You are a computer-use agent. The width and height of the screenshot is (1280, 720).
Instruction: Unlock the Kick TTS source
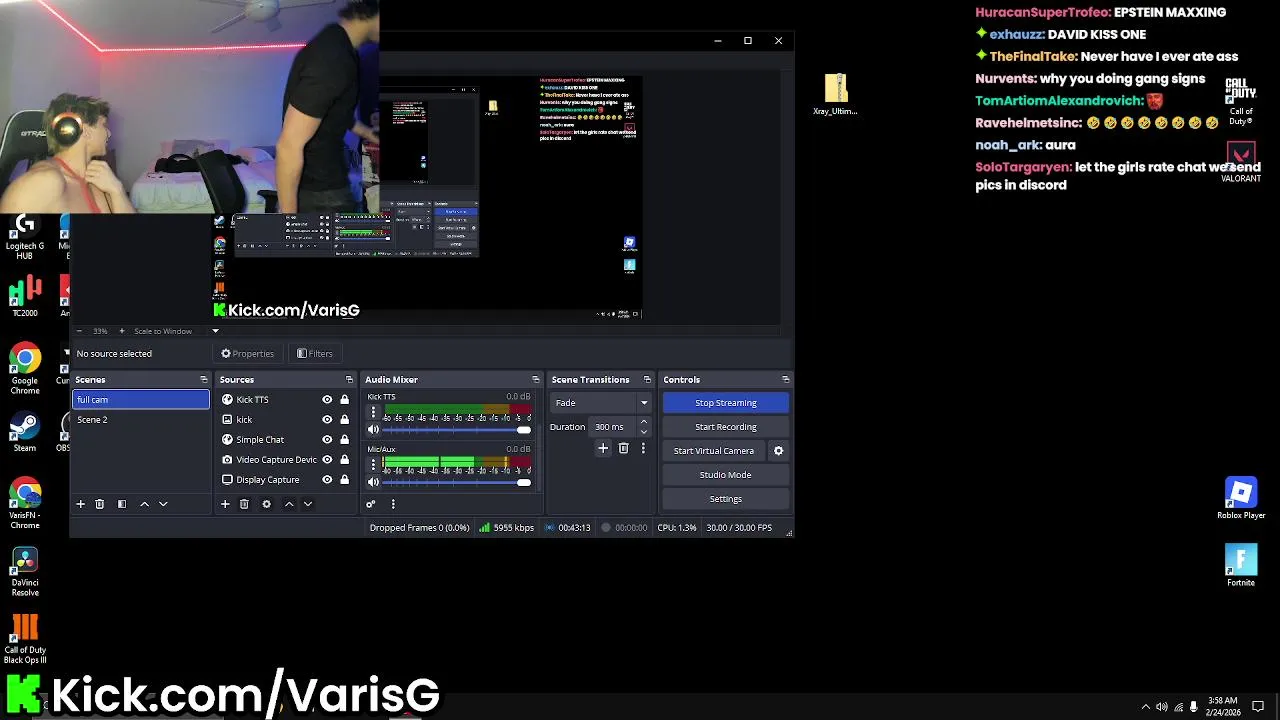point(344,400)
